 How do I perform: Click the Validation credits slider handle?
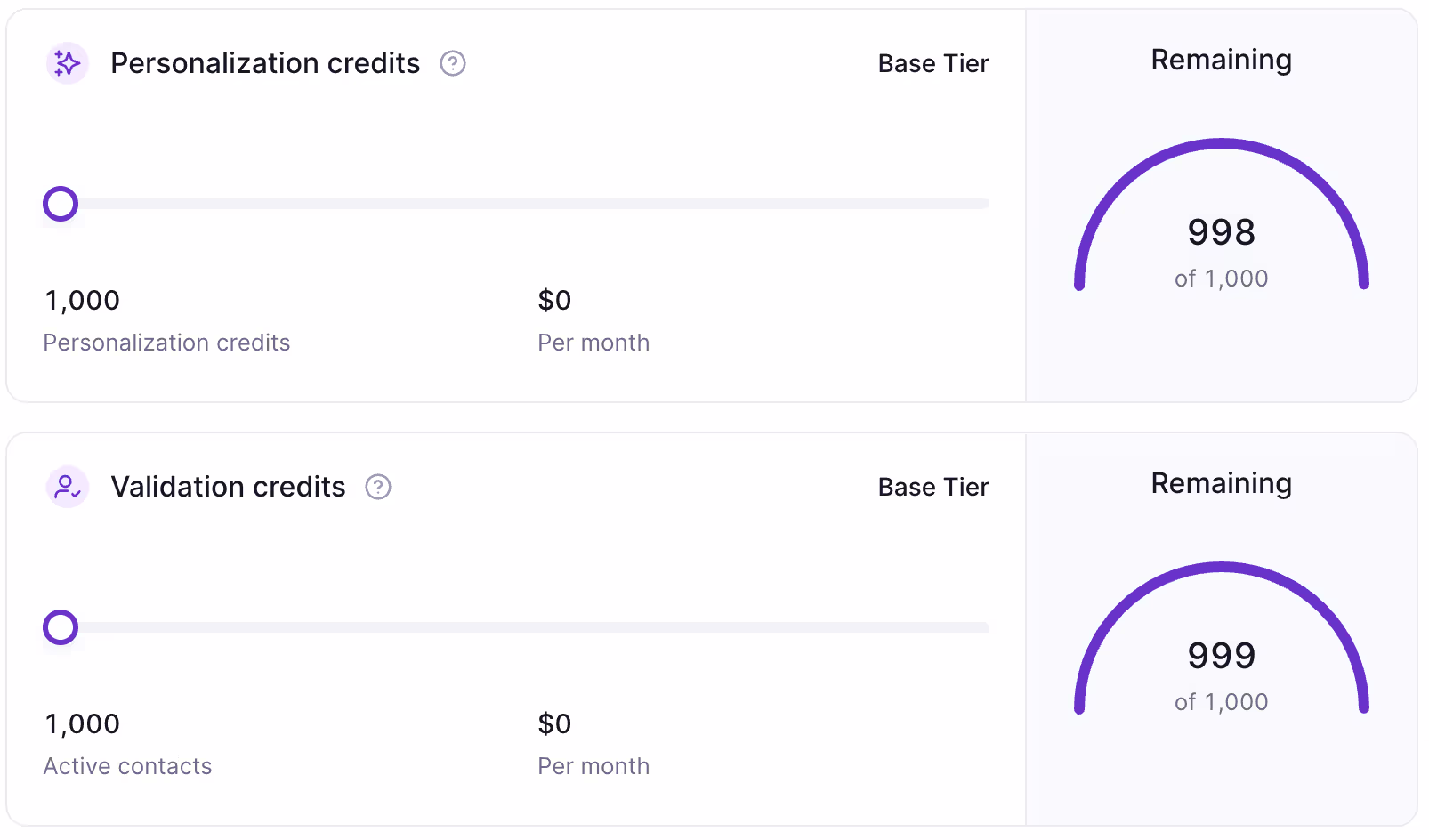point(61,627)
